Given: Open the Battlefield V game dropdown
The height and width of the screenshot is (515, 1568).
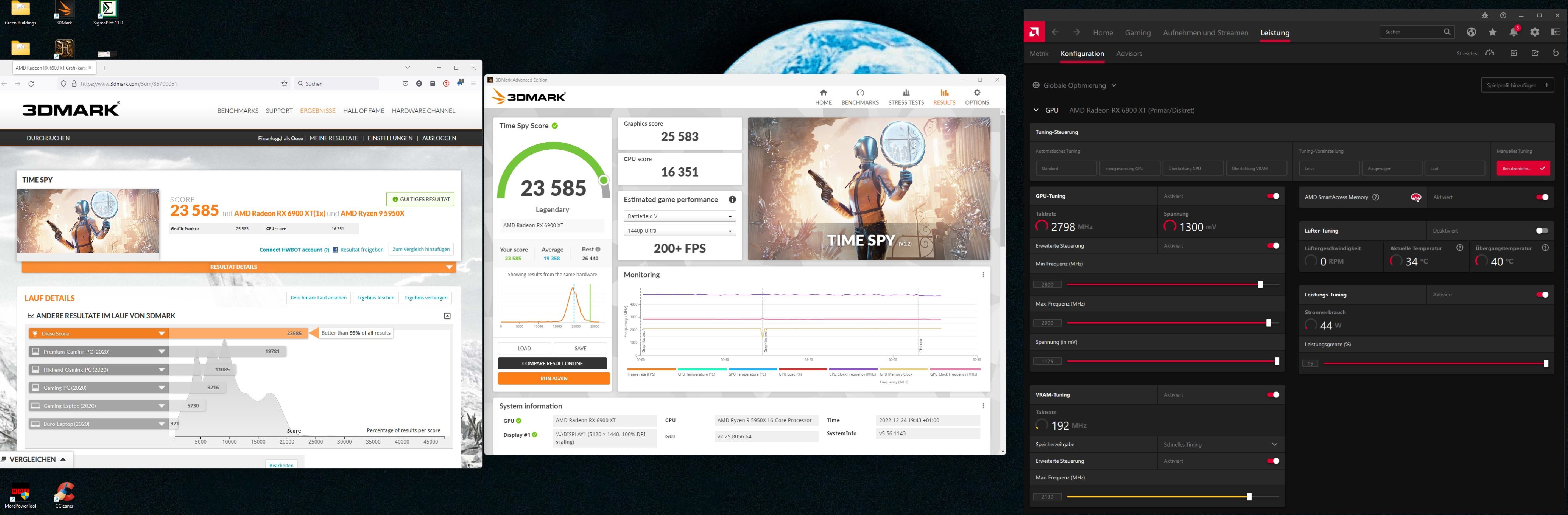Looking at the screenshot, I should pos(679,216).
